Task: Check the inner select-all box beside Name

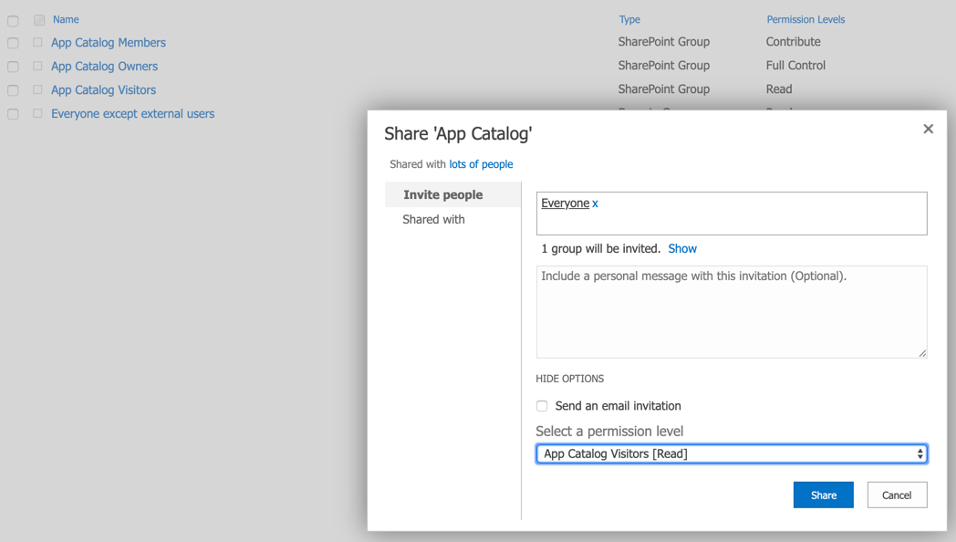Action: (40, 20)
